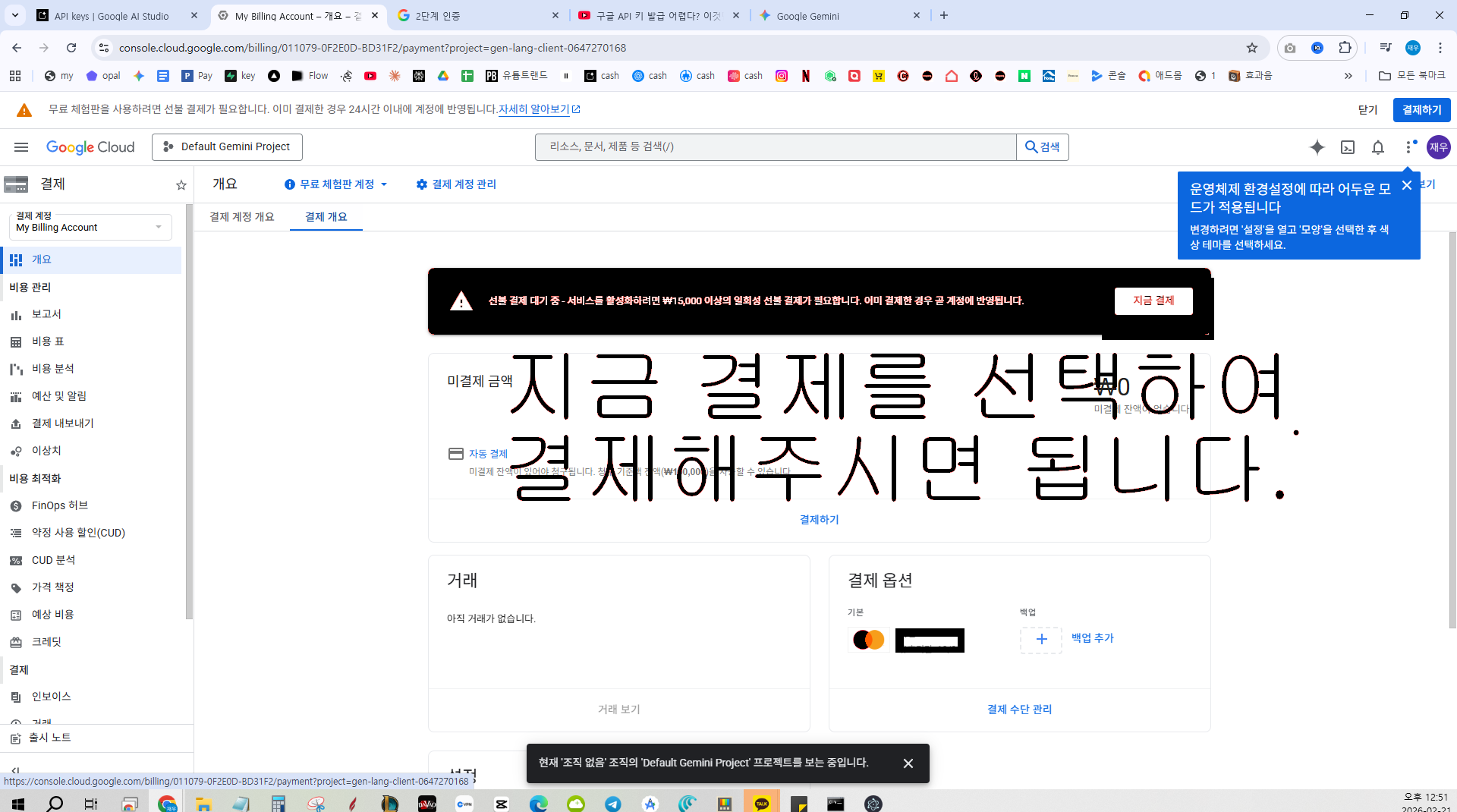Viewport: 1457px width, 812px height.
Task: Expand the My Billing Account dropdown
Action: [90, 227]
